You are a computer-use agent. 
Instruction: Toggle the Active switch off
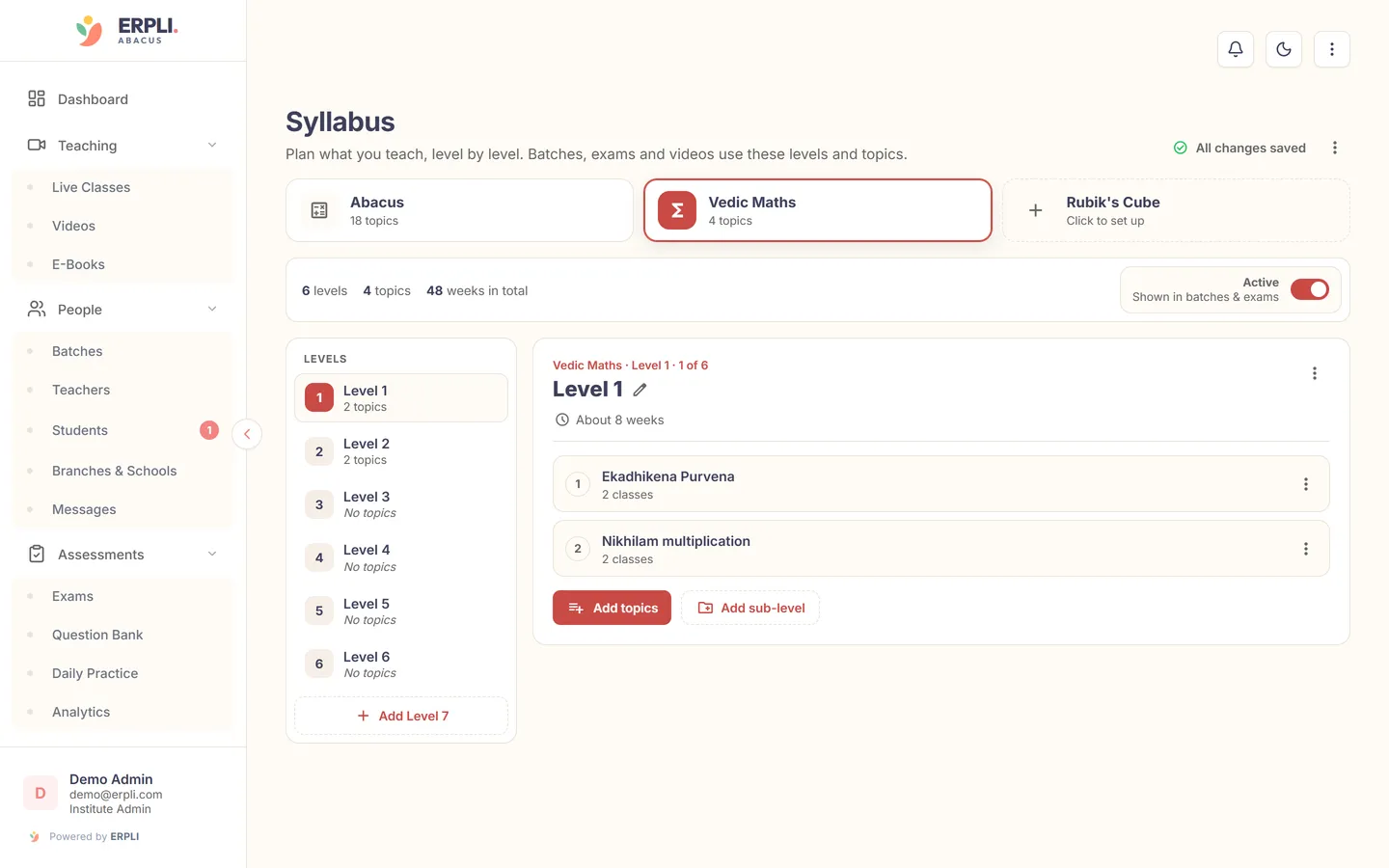pyautogui.click(x=1310, y=289)
